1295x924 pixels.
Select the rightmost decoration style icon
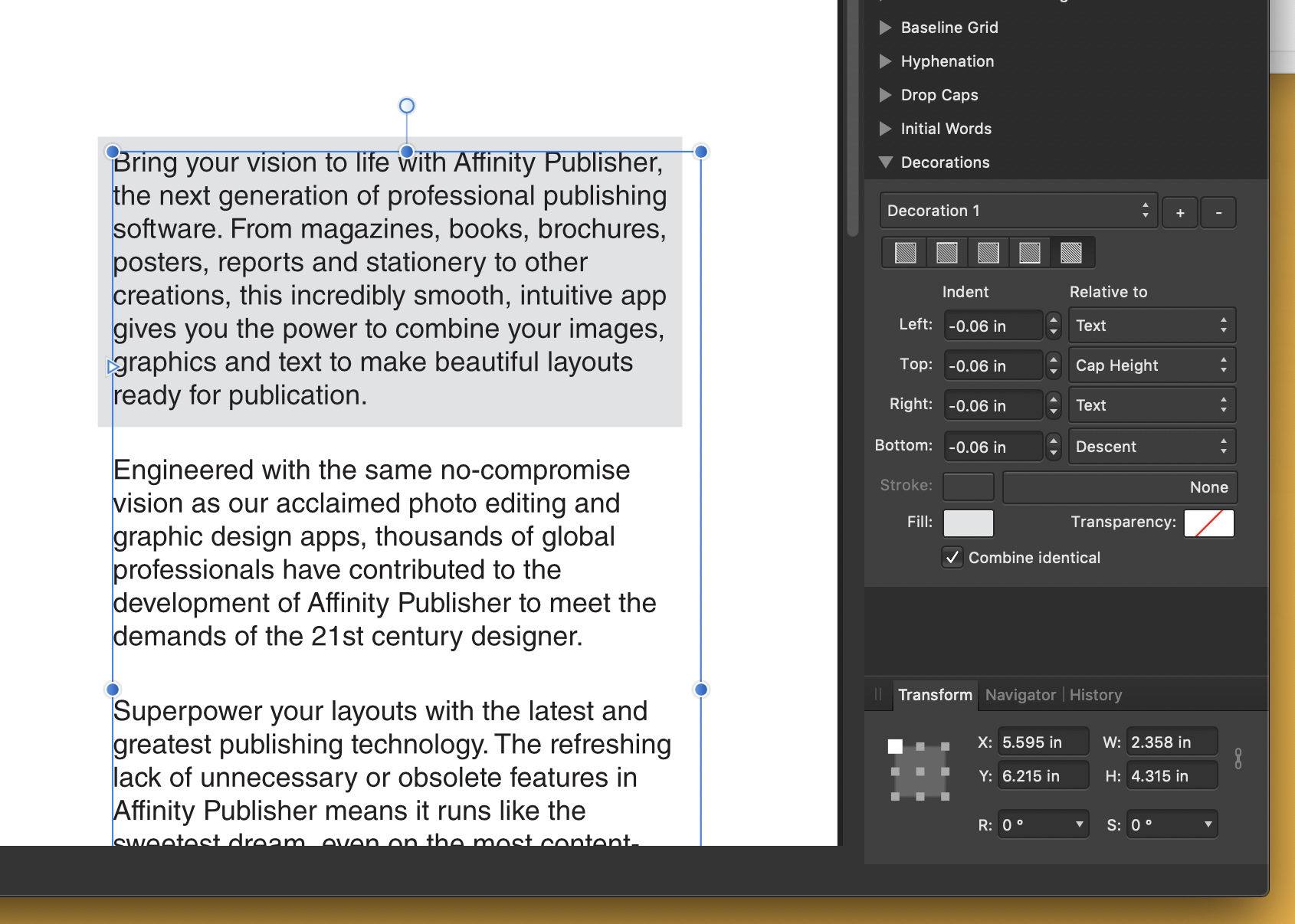click(1072, 252)
